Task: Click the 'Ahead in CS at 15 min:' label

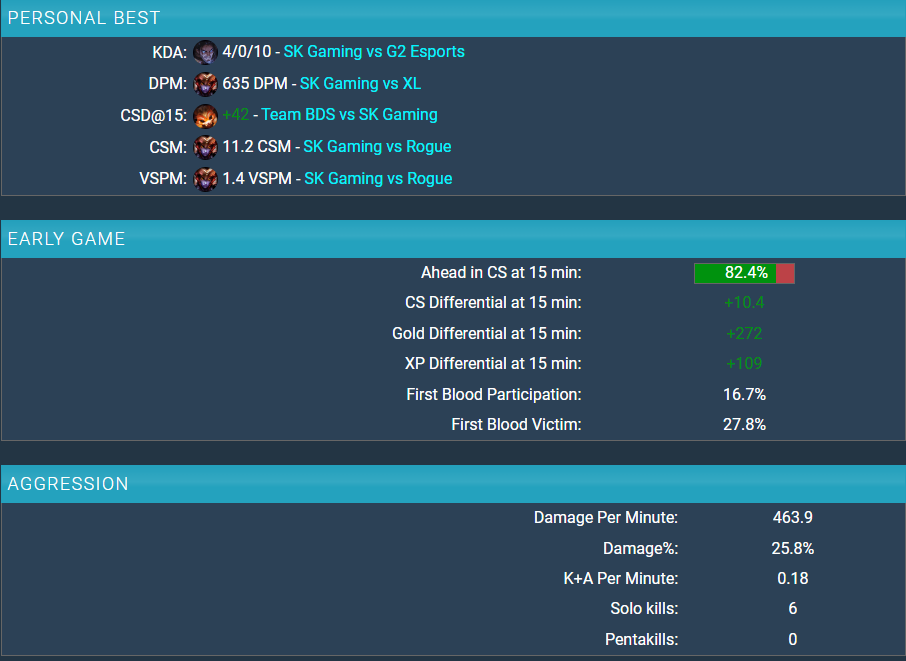Action: (501, 272)
